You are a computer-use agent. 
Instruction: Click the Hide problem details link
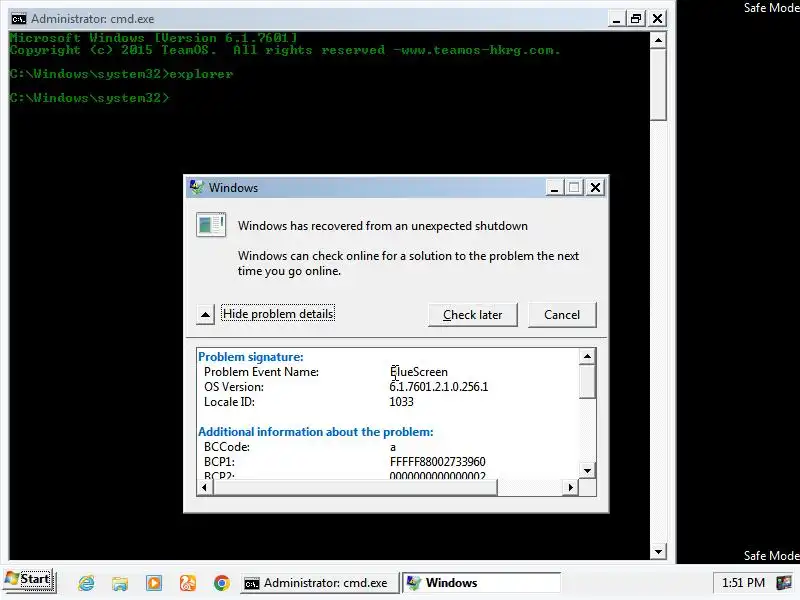[x=278, y=313]
